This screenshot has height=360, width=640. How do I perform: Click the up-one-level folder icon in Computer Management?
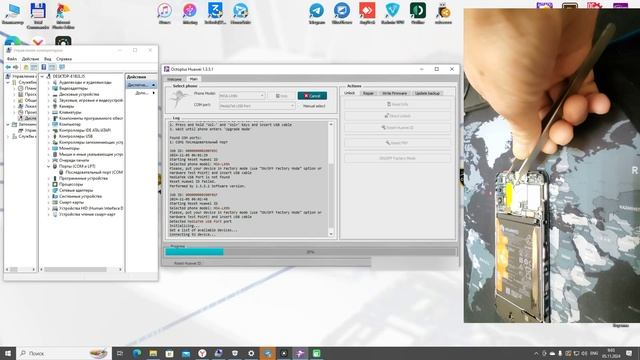pyautogui.click(x=26, y=67)
